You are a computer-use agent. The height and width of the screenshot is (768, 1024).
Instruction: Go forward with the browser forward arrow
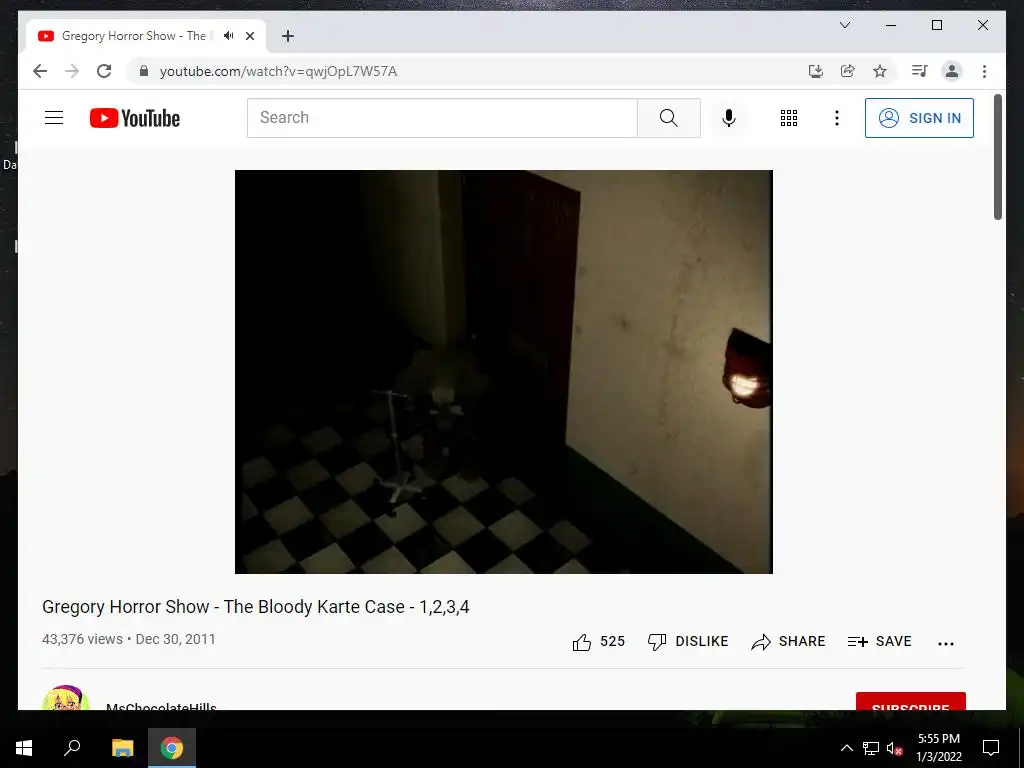pyautogui.click(x=72, y=71)
